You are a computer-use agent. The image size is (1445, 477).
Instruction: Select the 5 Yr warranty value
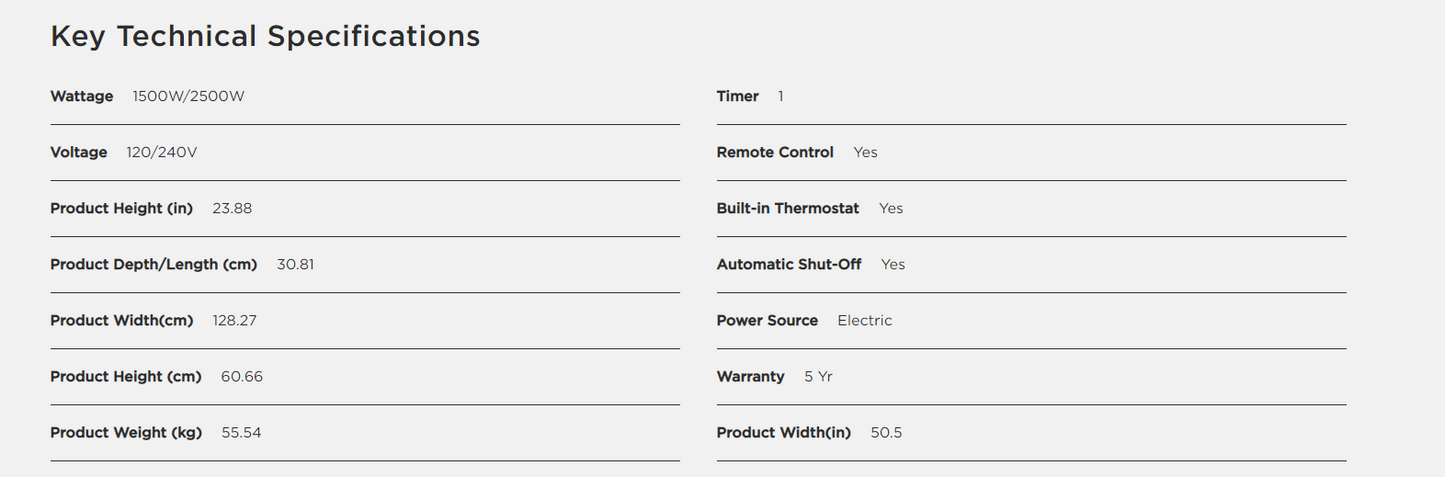pos(819,377)
